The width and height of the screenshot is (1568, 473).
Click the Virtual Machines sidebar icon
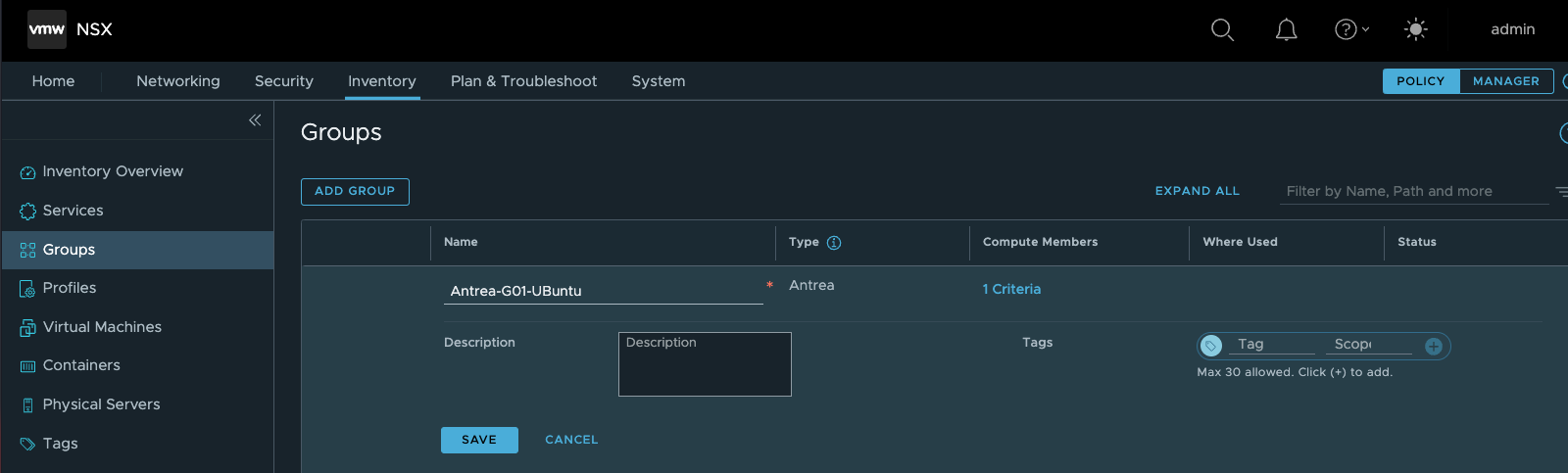tap(27, 328)
